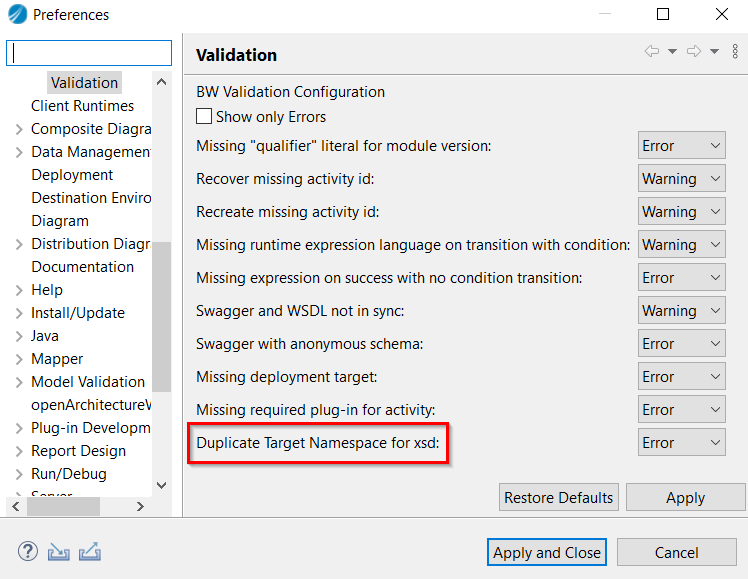Screen dimensions: 748x579
Task: Click the Restore Defaults button
Action: point(559,498)
